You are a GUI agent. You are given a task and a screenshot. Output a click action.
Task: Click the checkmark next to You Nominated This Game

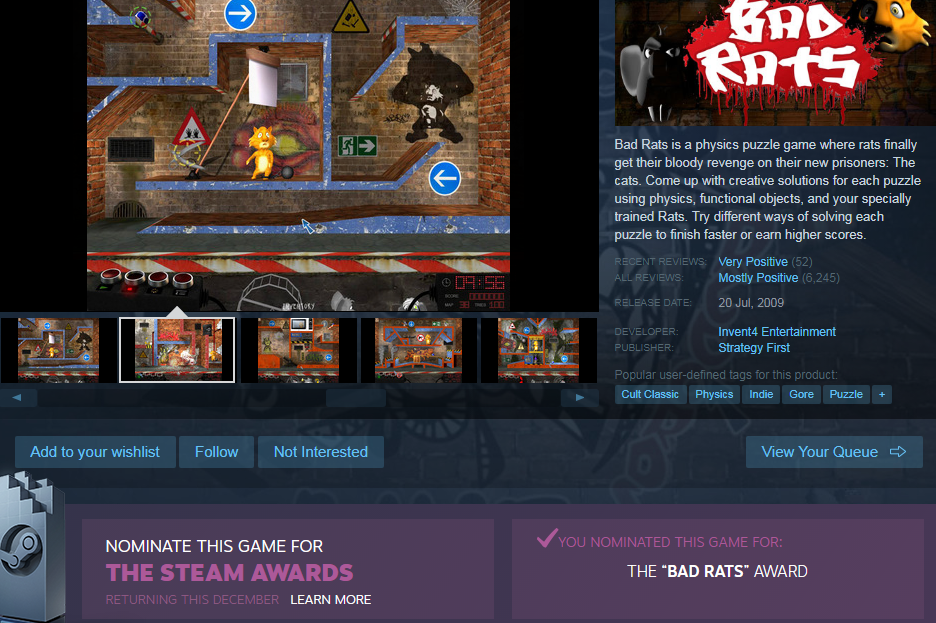pos(546,538)
